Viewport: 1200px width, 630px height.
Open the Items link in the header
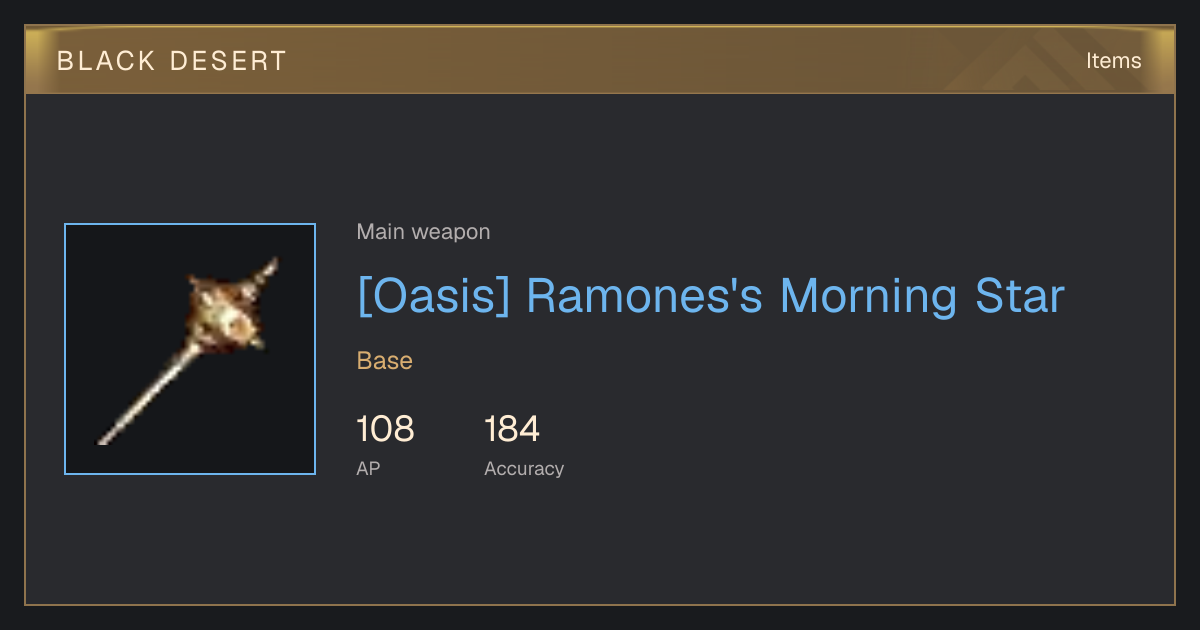[x=1113, y=61]
